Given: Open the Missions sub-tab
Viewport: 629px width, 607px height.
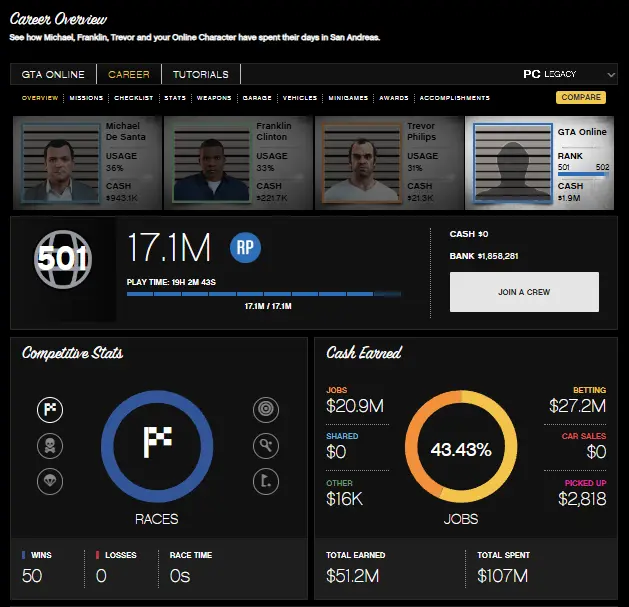Looking at the screenshot, I should [x=86, y=98].
